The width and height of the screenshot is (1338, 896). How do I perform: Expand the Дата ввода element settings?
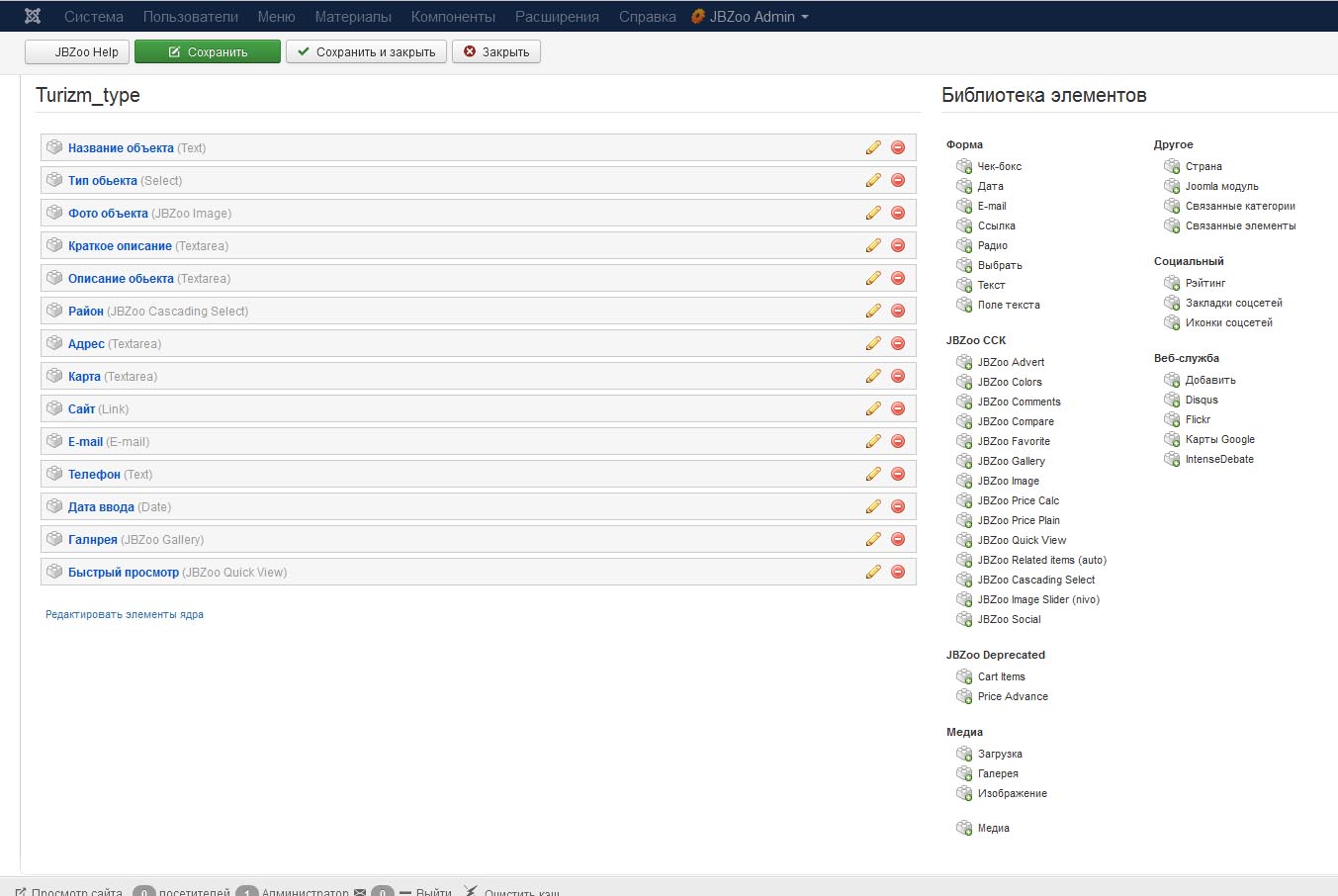point(101,507)
